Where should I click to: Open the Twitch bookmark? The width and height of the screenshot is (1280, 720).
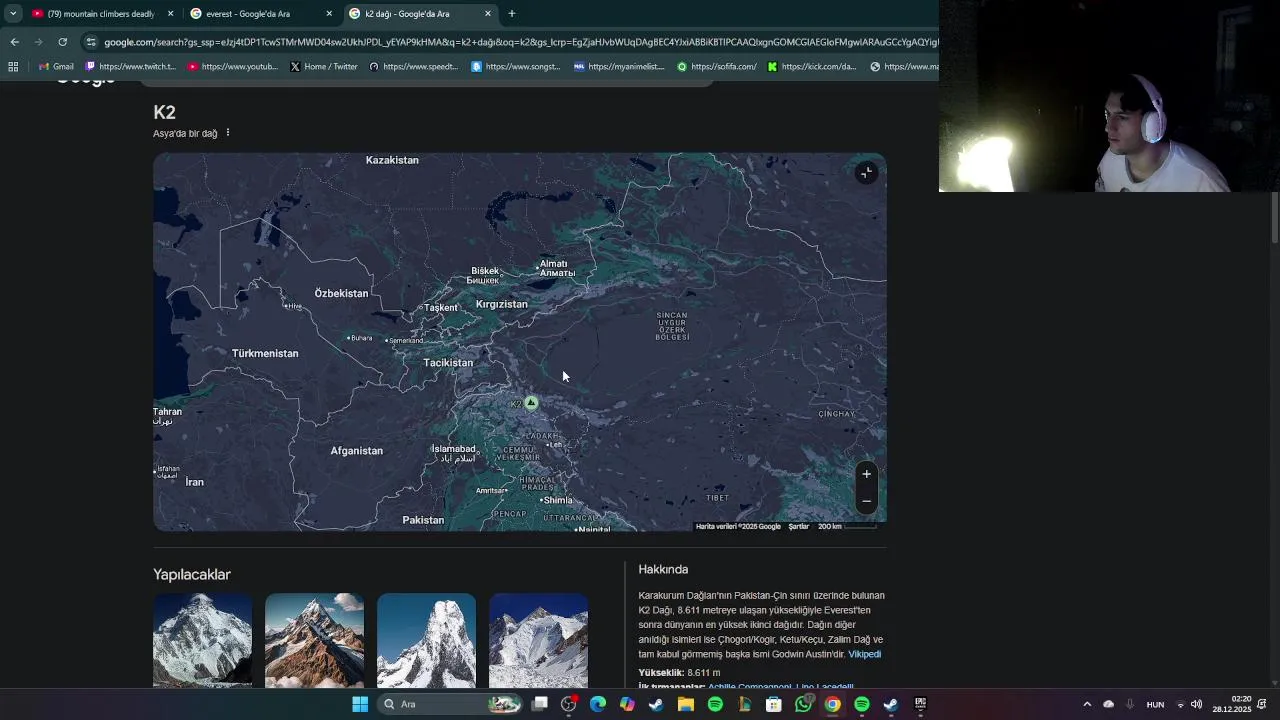pyautogui.click(x=131, y=67)
